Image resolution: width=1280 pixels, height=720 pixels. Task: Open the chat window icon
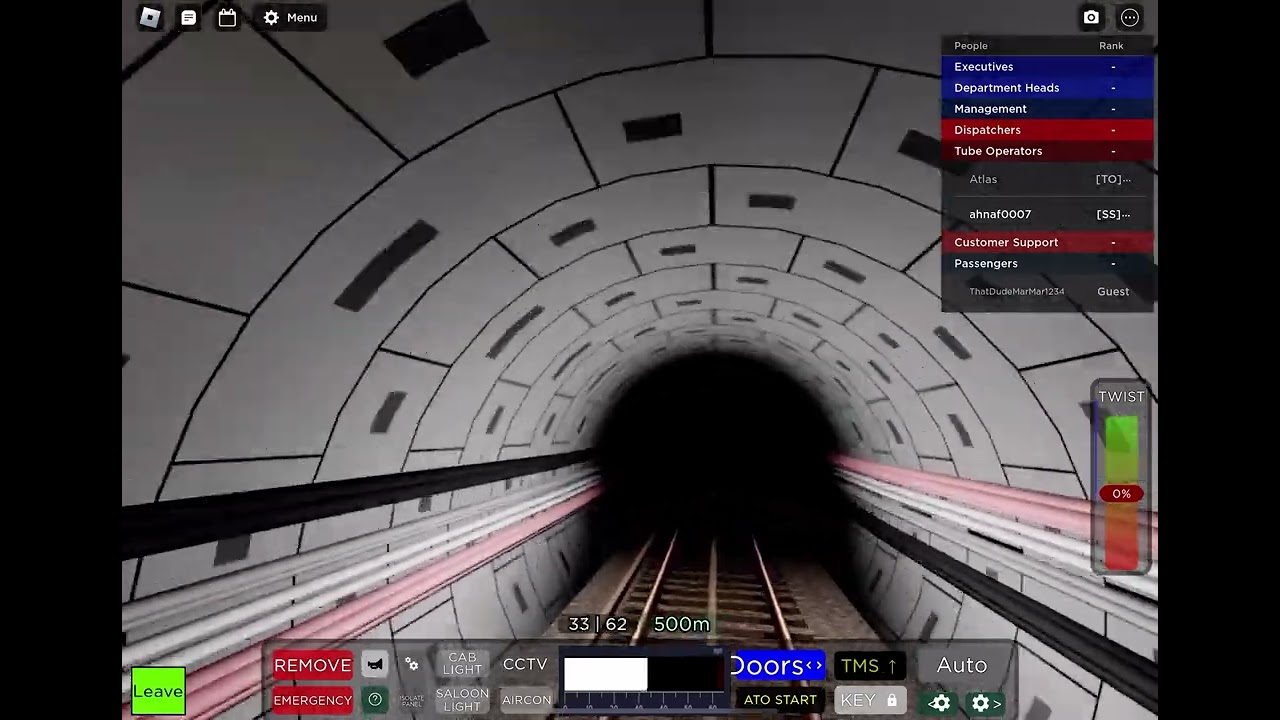click(188, 17)
